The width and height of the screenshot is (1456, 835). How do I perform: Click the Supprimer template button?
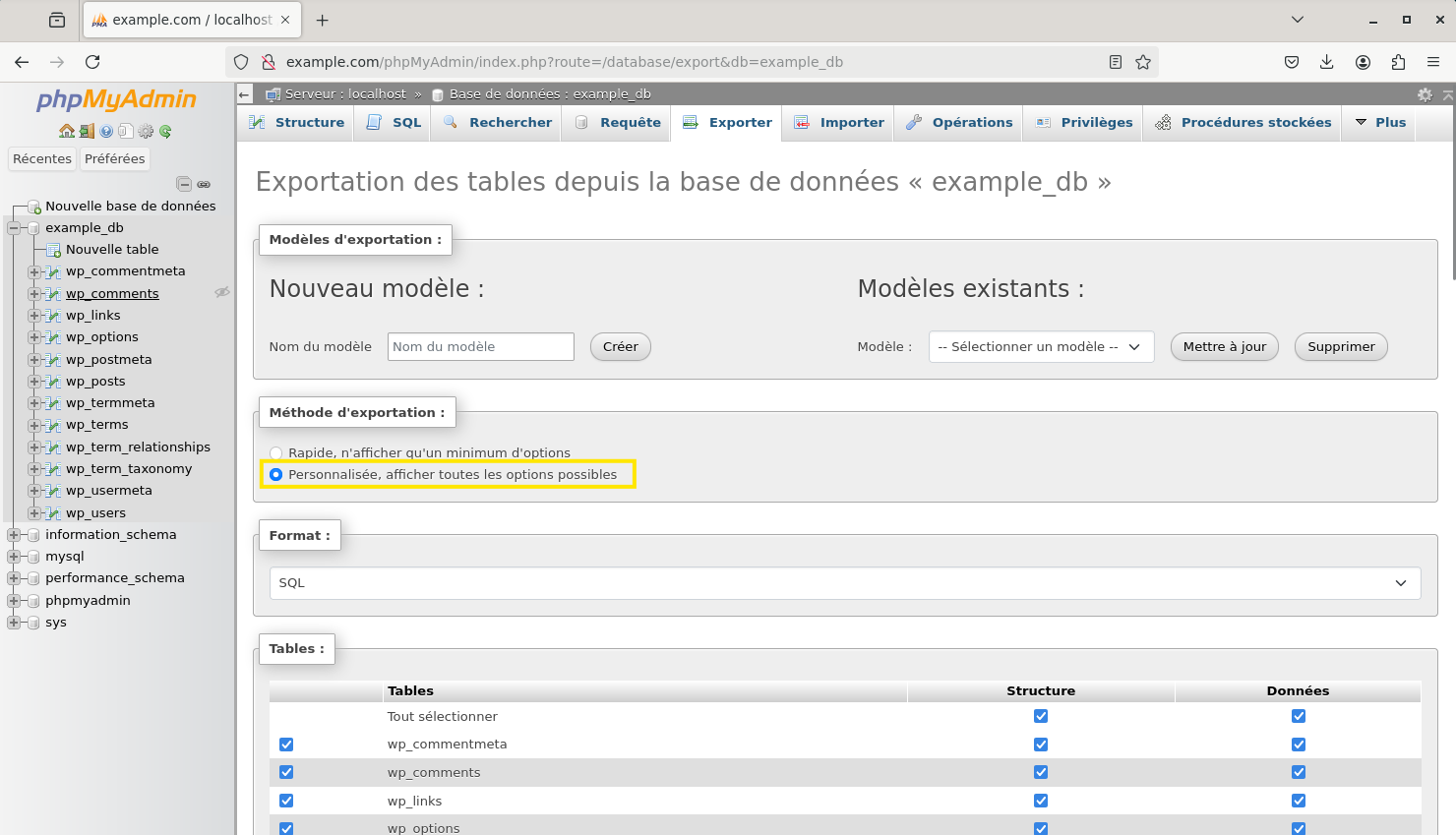click(x=1341, y=347)
